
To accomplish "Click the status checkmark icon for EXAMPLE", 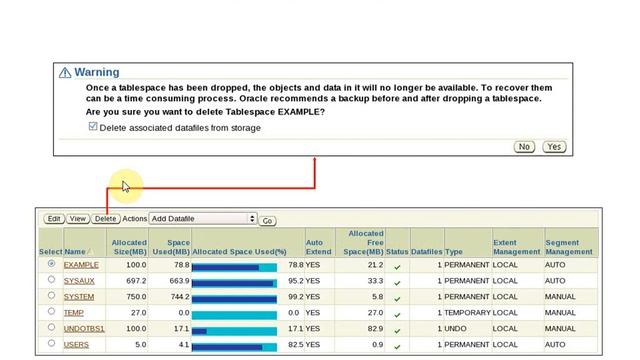I will click(397, 267).
